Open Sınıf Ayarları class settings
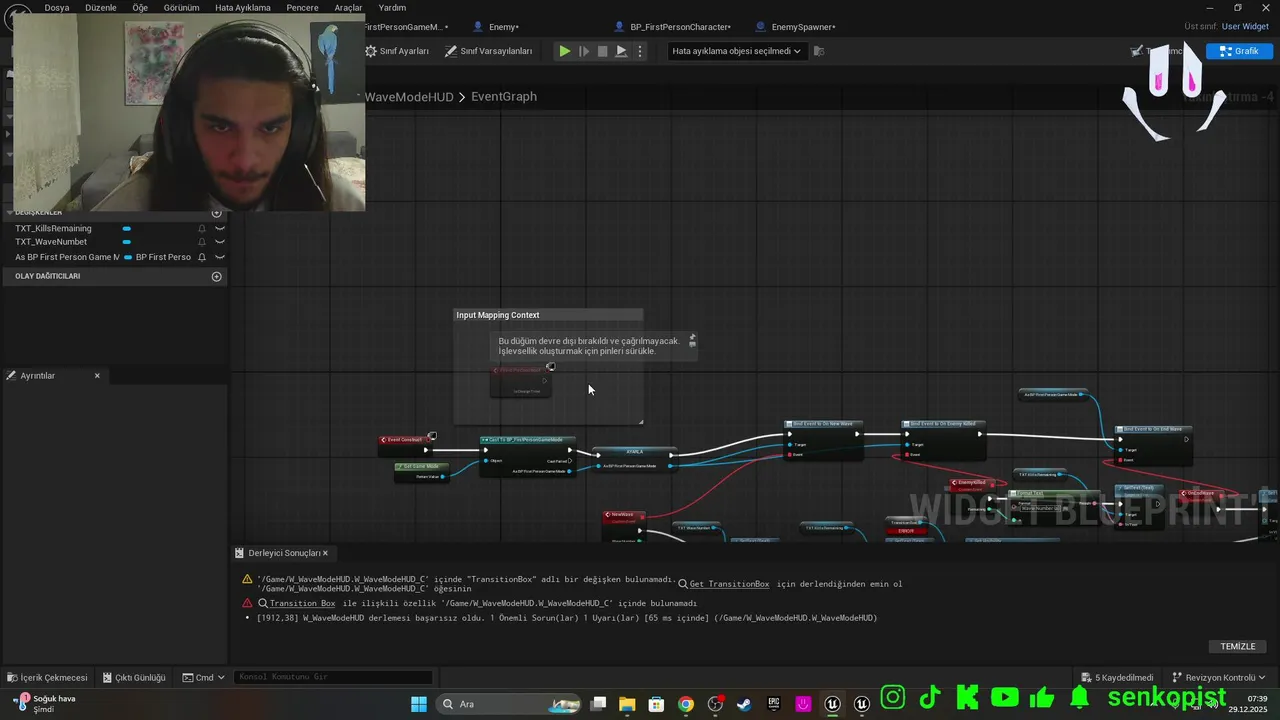 coord(397,51)
